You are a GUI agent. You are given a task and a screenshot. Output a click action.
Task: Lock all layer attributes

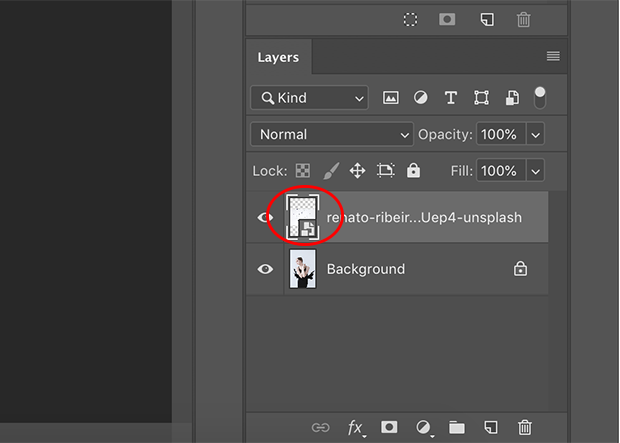coord(414,170)
